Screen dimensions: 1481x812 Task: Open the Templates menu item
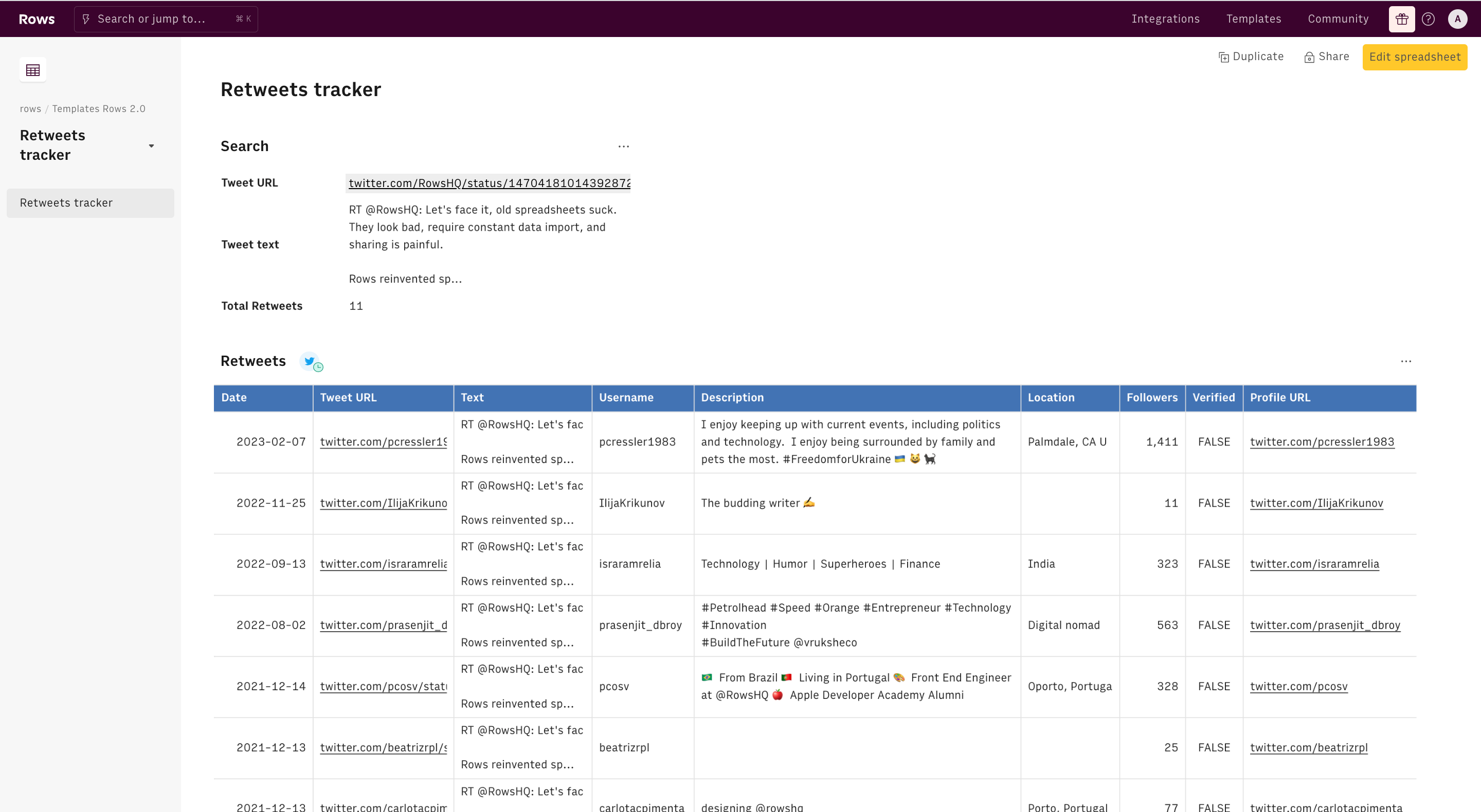pos(1253,19)
